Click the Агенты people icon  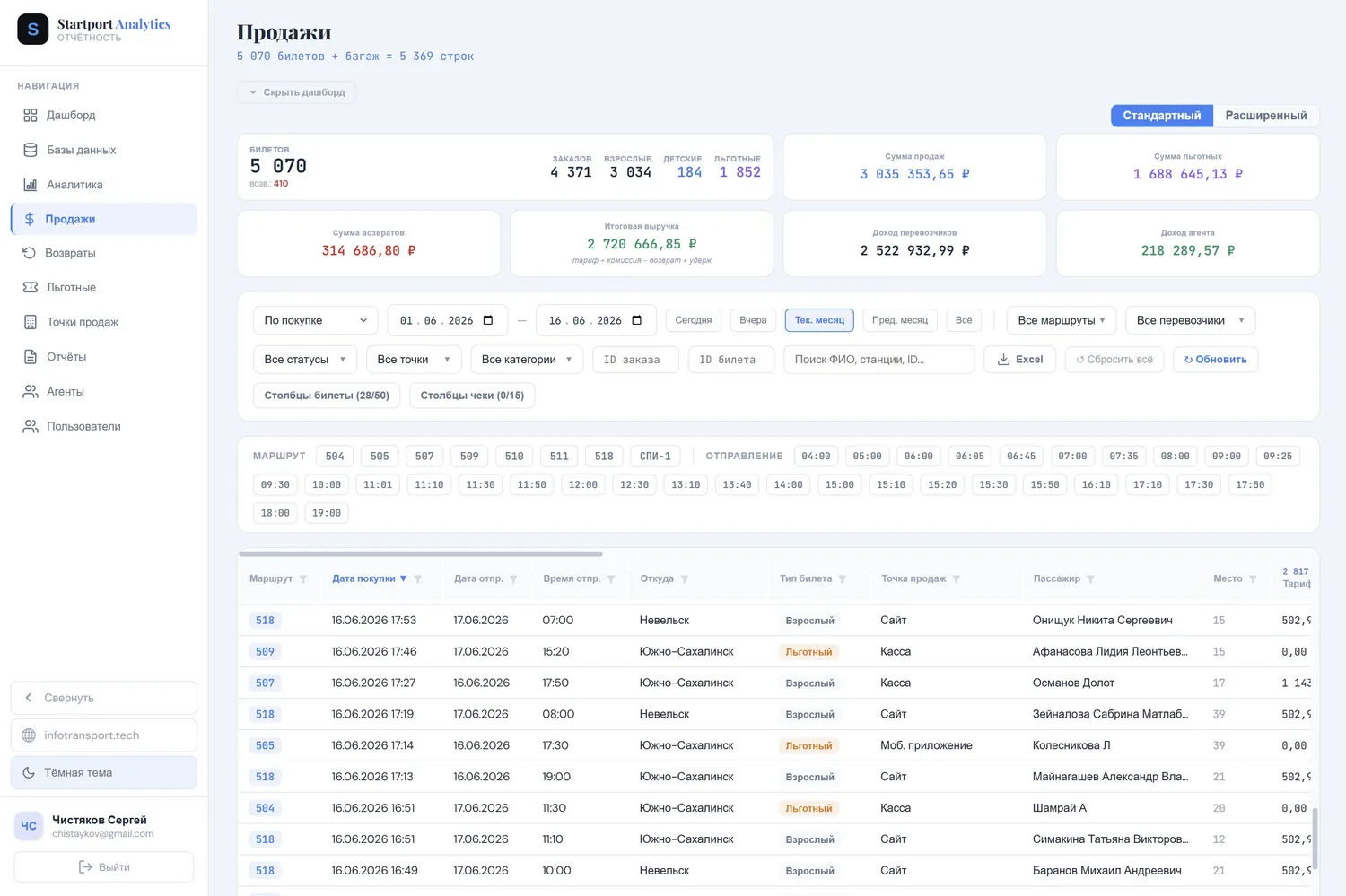31,392
